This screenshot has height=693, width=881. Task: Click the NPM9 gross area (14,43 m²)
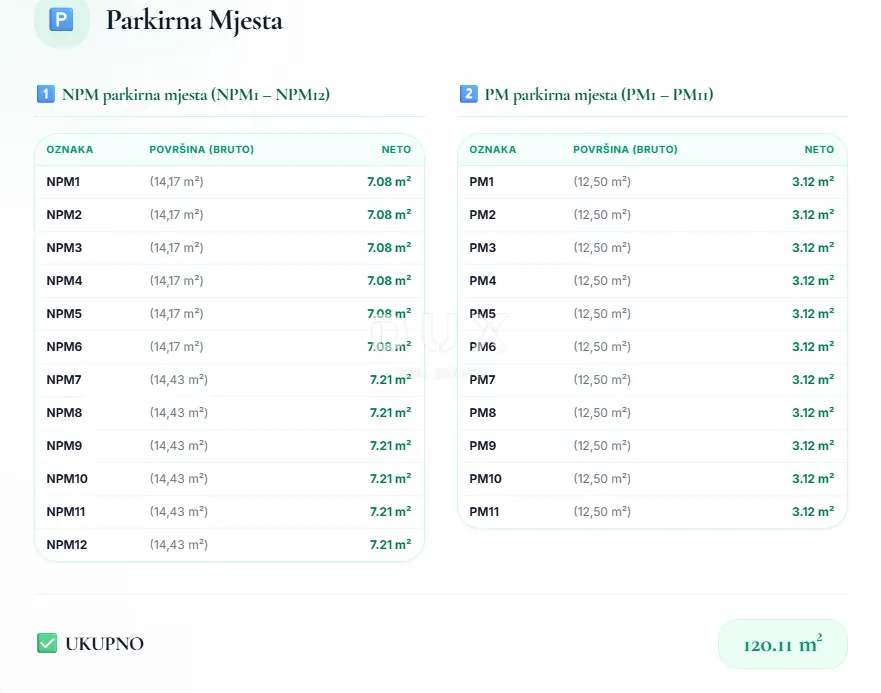click(x=179, y=446)
